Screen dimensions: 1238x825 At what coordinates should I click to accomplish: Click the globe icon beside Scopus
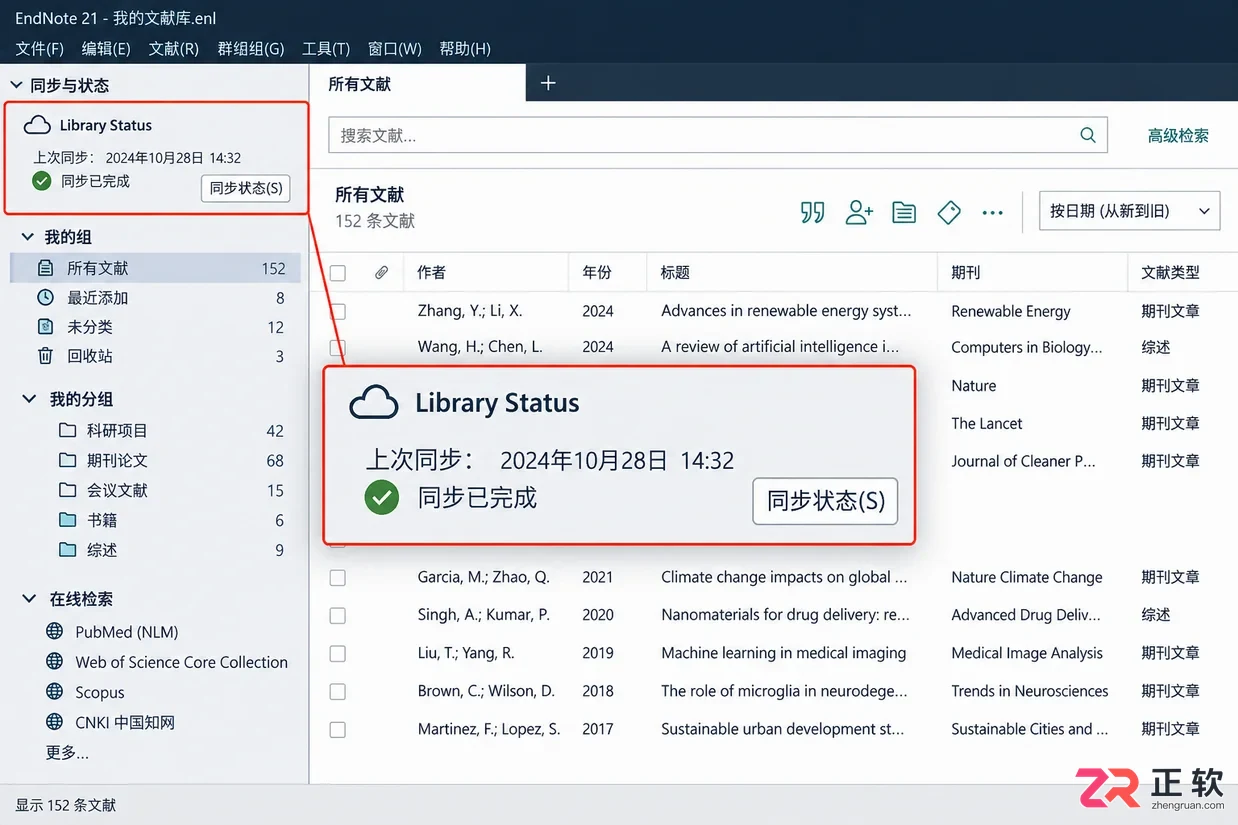tap(55, 691)
